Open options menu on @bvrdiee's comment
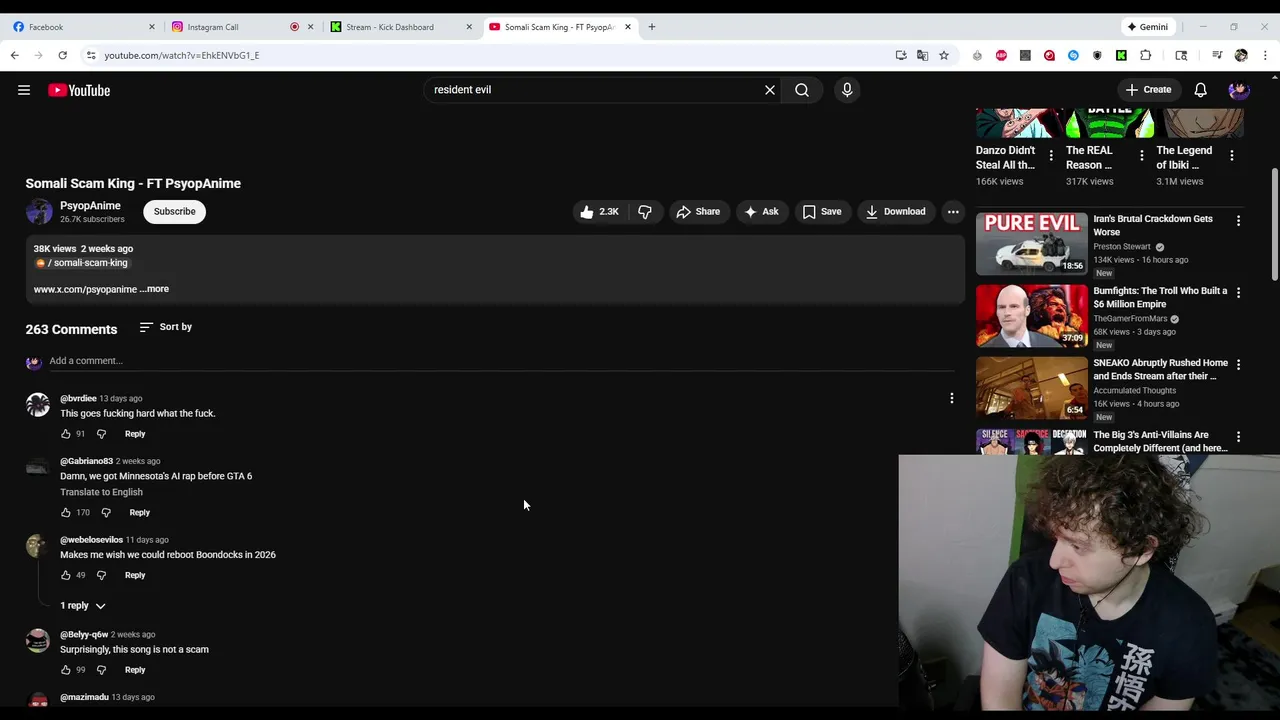The image size is (1280, 720). [952, 398]
